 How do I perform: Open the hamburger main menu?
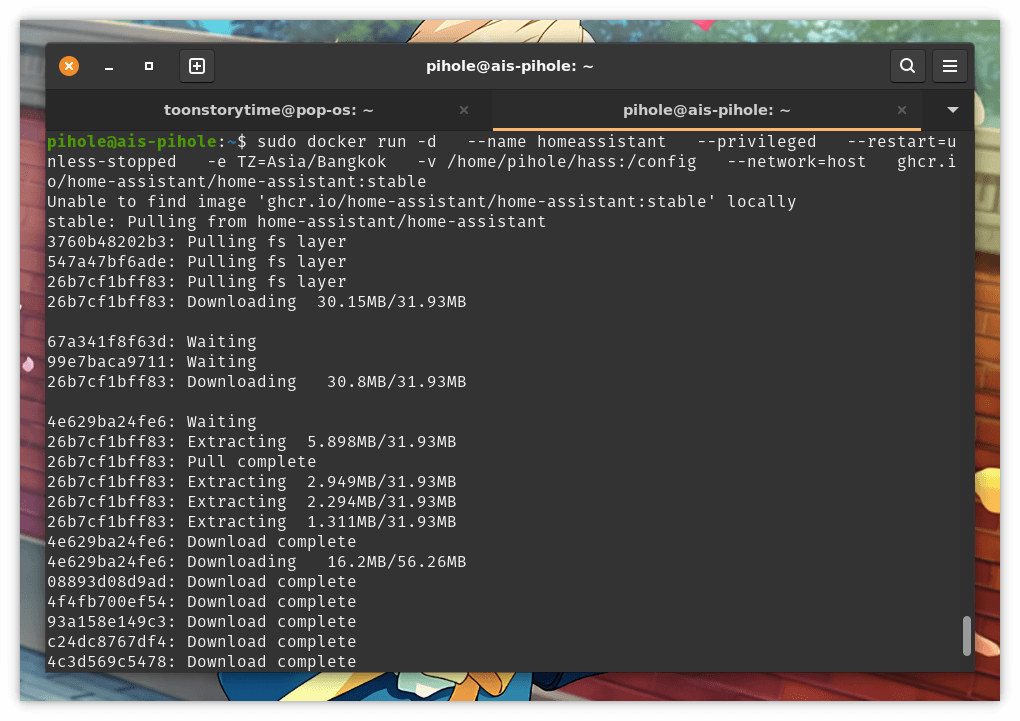click(950, 66)
